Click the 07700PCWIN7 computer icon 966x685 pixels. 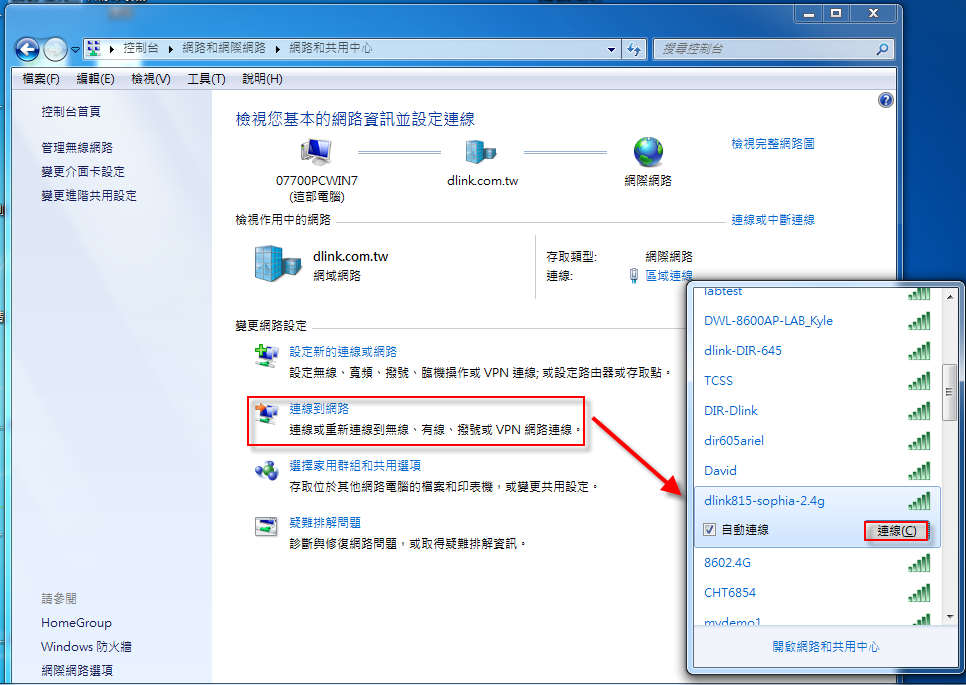click(x=316, y=152)
